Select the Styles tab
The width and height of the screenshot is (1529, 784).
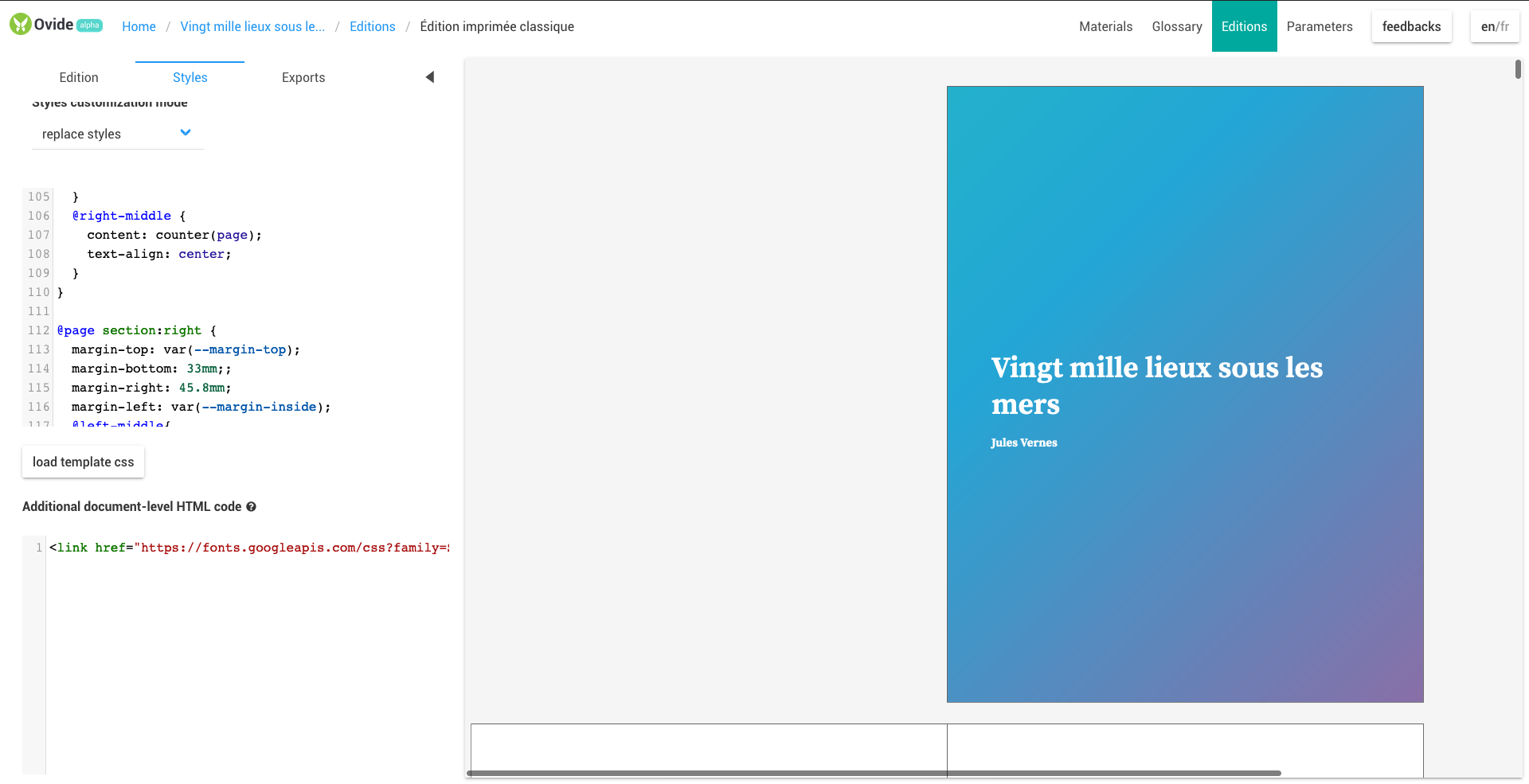(x=190, y=77)
